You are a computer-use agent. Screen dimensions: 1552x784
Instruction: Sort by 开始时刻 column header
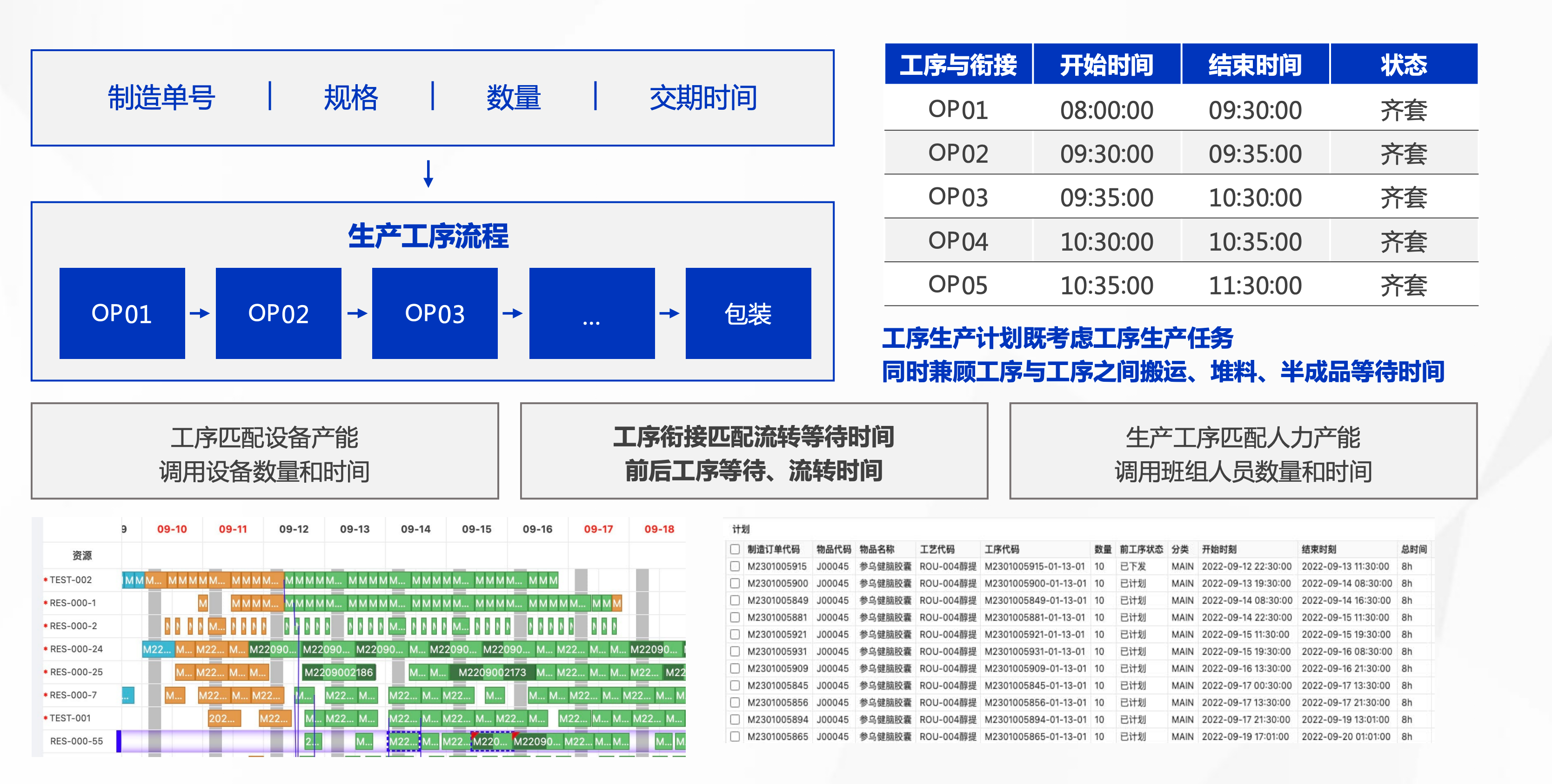(x=1219, y=549)
